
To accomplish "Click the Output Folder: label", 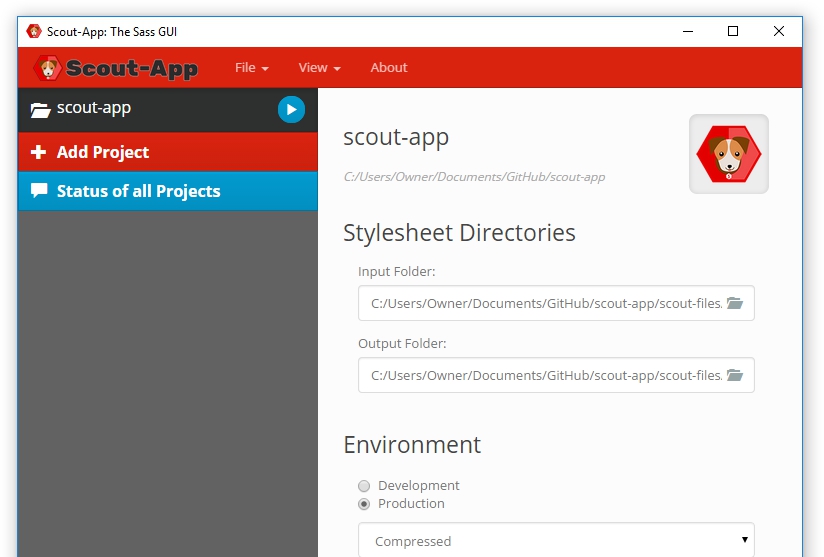I will tap(402, 344).
